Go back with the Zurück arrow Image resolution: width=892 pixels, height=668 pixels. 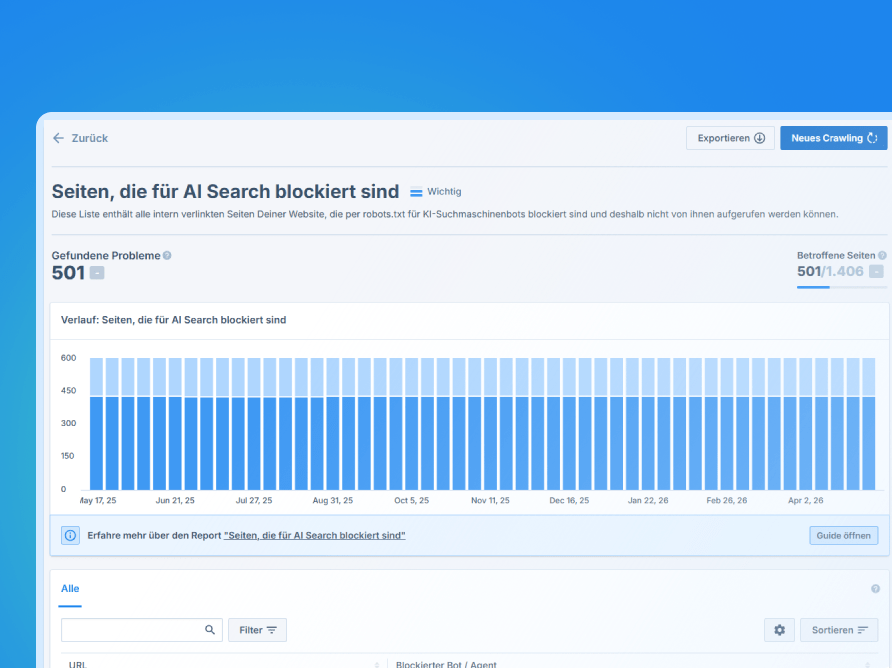tap(58, 138)
